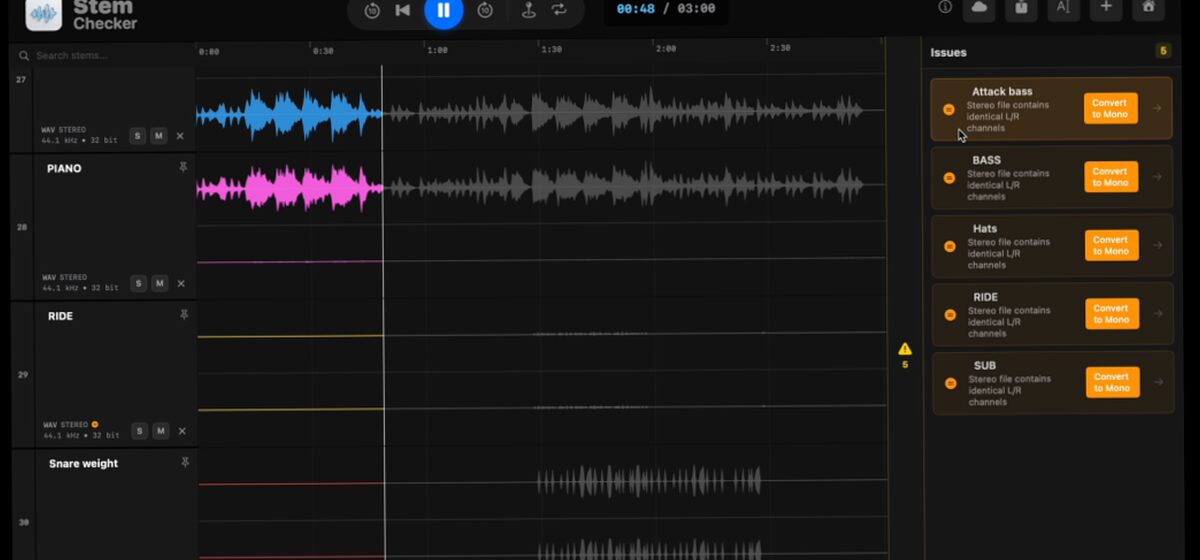Convert Attack bass to mono
Viewport: 1200px width, 560px height.
[x=1110, y=109]
